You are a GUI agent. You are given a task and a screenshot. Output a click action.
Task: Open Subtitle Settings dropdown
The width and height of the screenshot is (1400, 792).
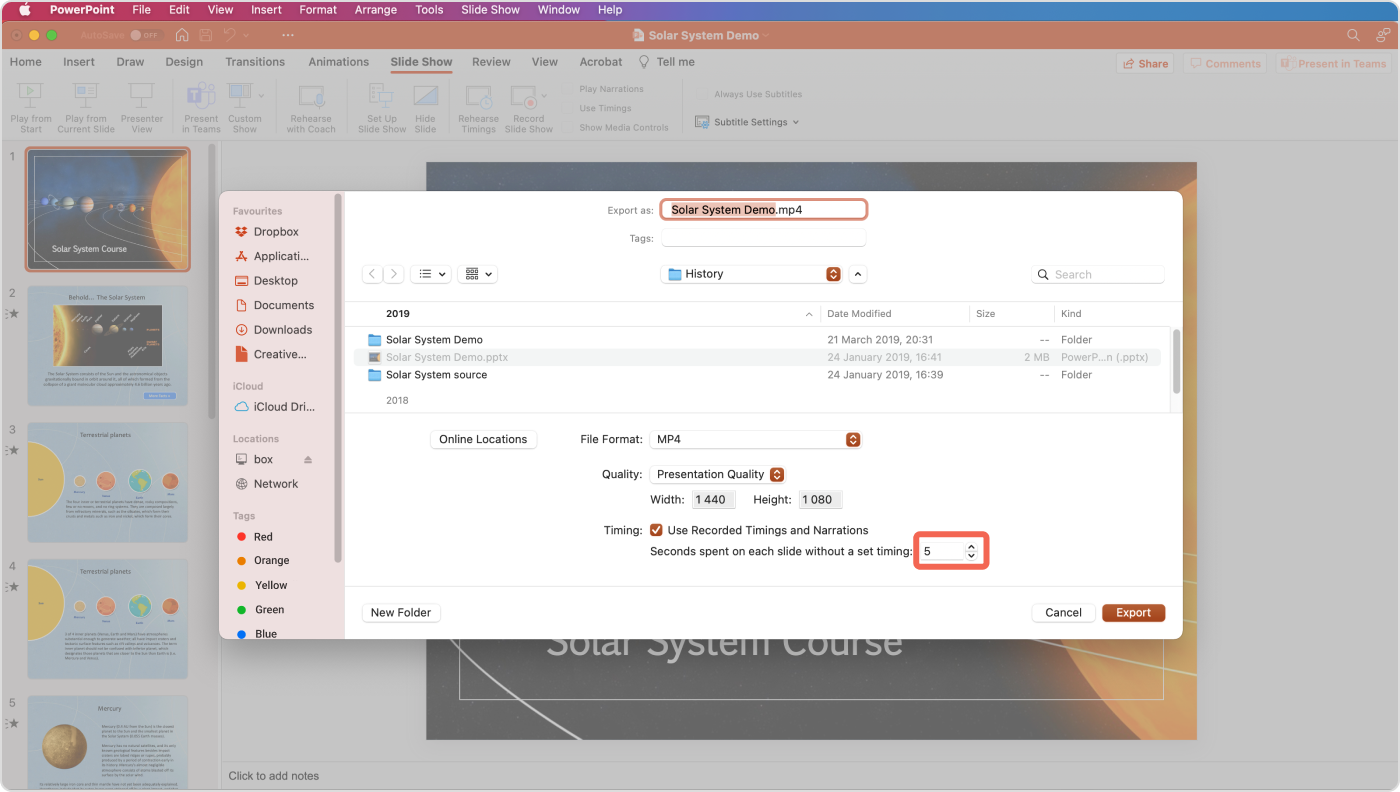point(748,122)
